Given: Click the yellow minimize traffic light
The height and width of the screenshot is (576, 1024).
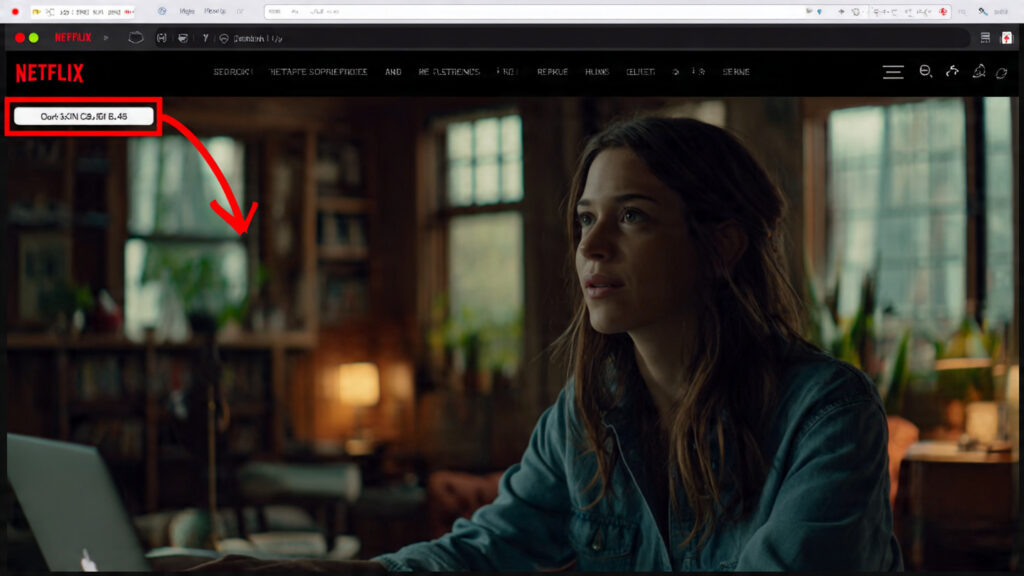Looking at the screenshot, I should coord(33,38).
